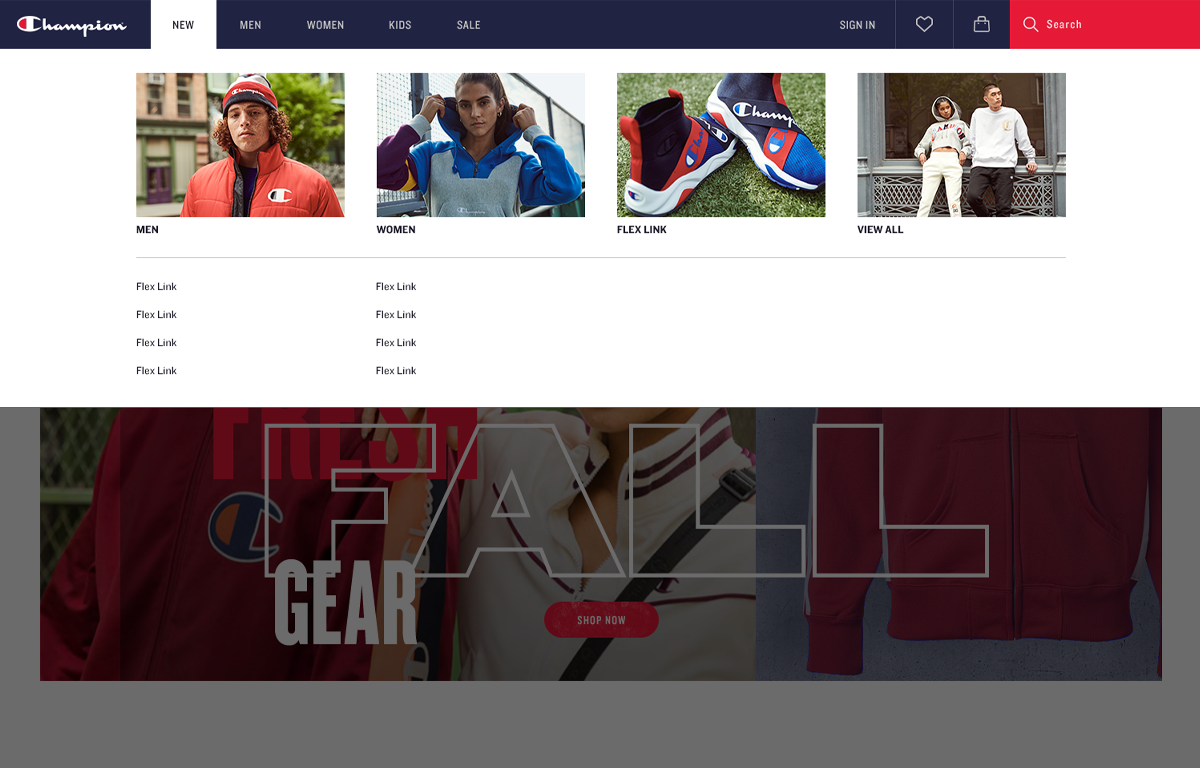Click the SHOP NOW banner button

[601, 620]
